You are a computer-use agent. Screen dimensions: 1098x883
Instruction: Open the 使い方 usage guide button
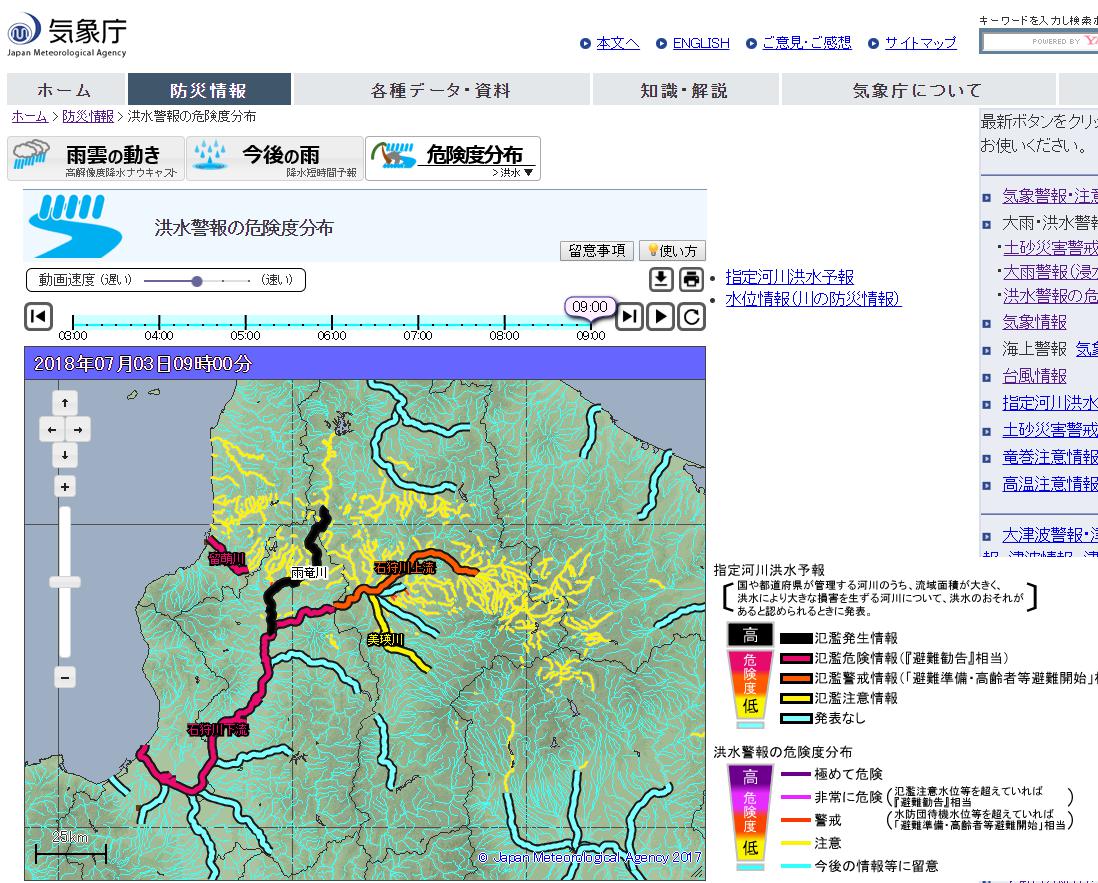coord(672,251)
